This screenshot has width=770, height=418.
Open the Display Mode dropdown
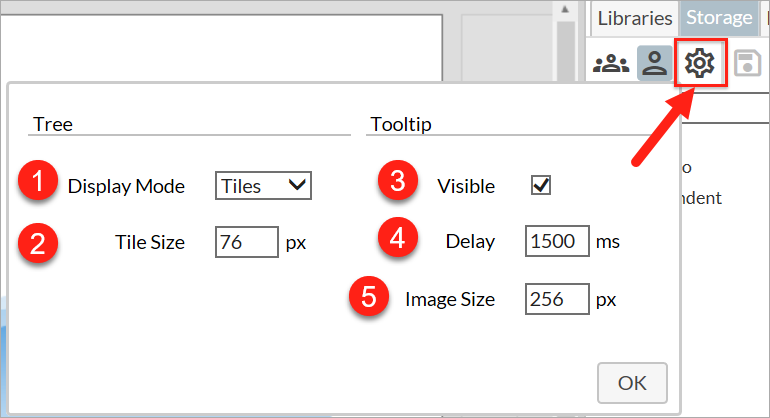(264, 185)
